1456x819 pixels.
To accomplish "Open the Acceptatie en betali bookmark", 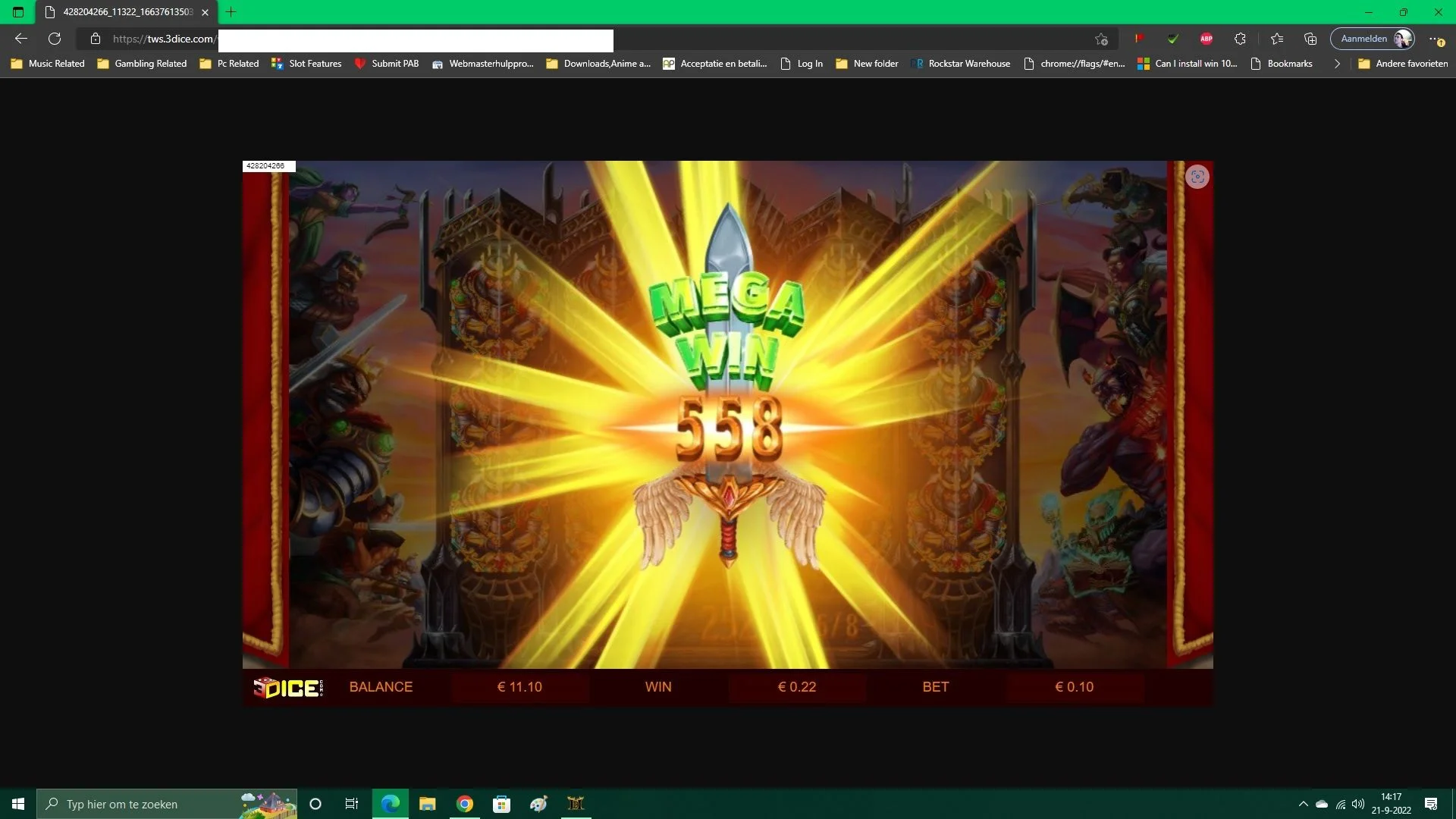I will 715,64.
